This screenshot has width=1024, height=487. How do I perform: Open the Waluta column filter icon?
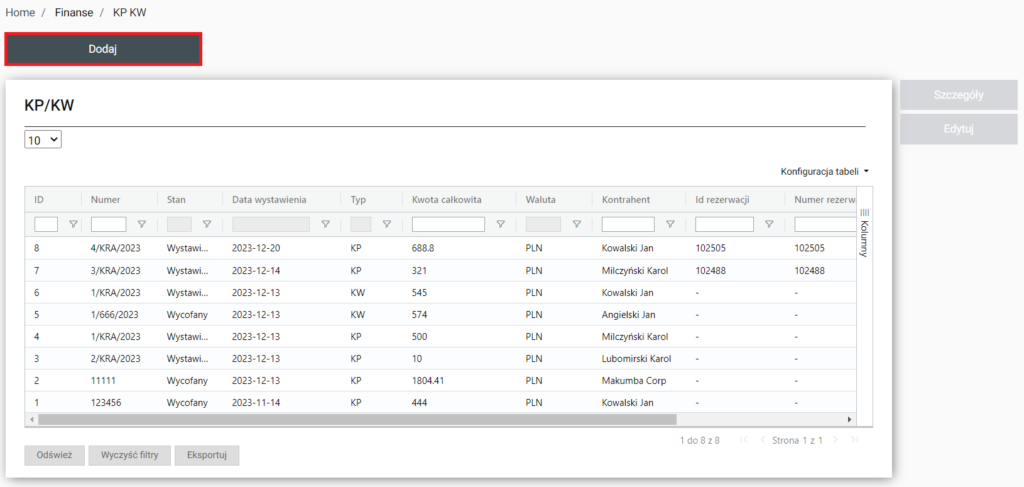tap(576, 225)
